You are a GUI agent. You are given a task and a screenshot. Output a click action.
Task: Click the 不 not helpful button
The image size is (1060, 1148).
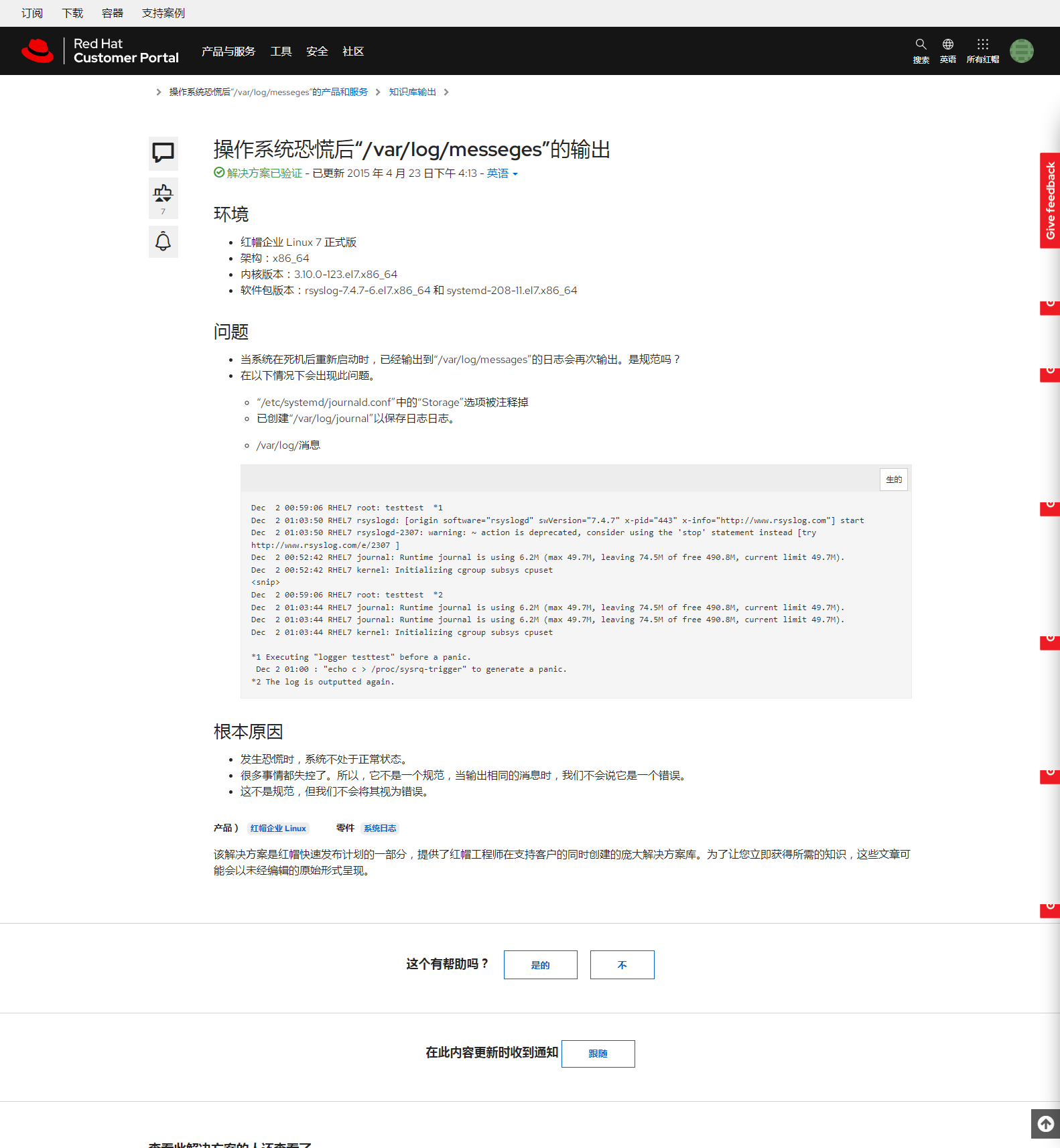pos(622,964)
